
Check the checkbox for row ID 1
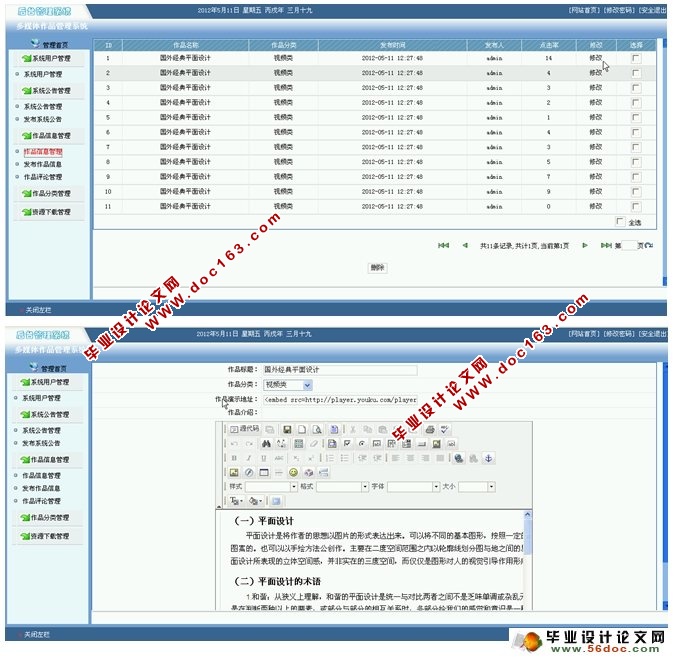[635, 58]
